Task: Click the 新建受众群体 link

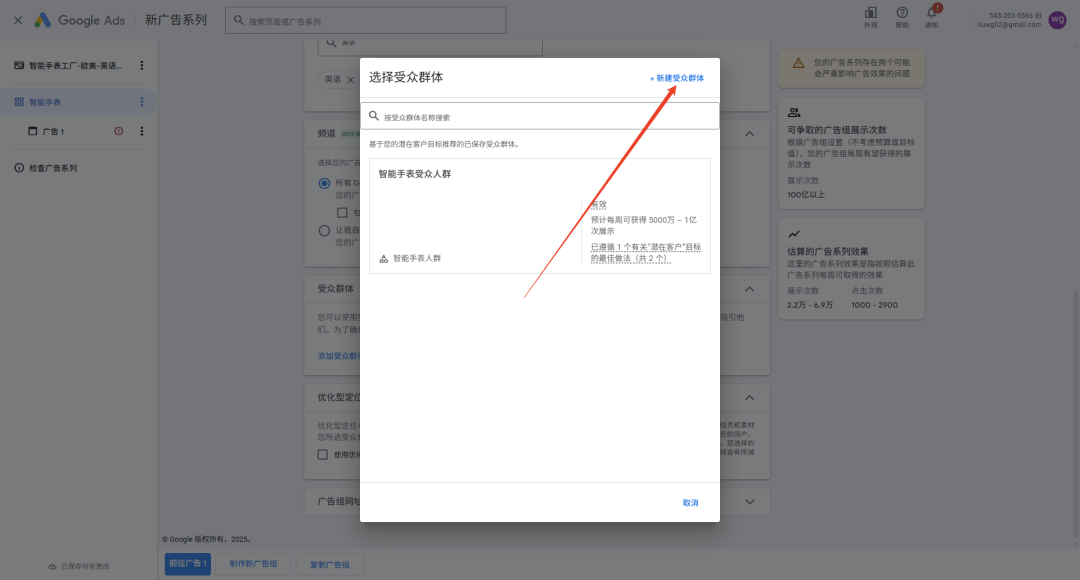Action: [x=677, y=78]
